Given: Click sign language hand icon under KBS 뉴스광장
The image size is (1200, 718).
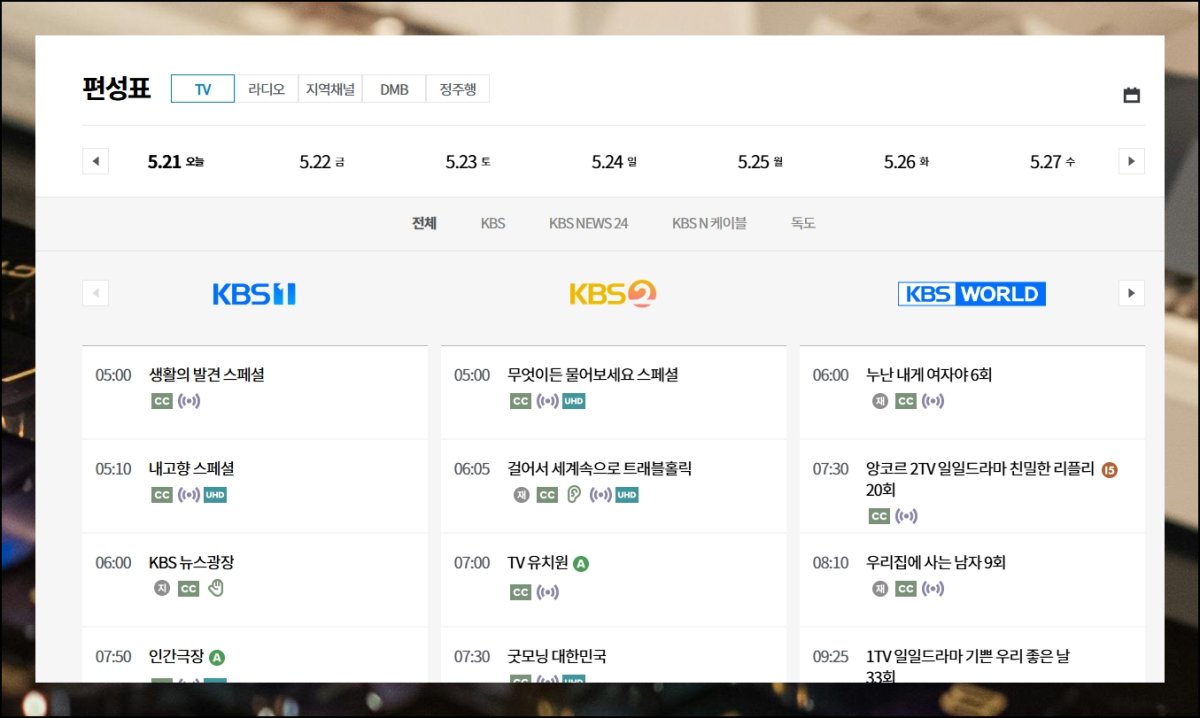Looking at the screenshot, I should (x=215, y=589).
